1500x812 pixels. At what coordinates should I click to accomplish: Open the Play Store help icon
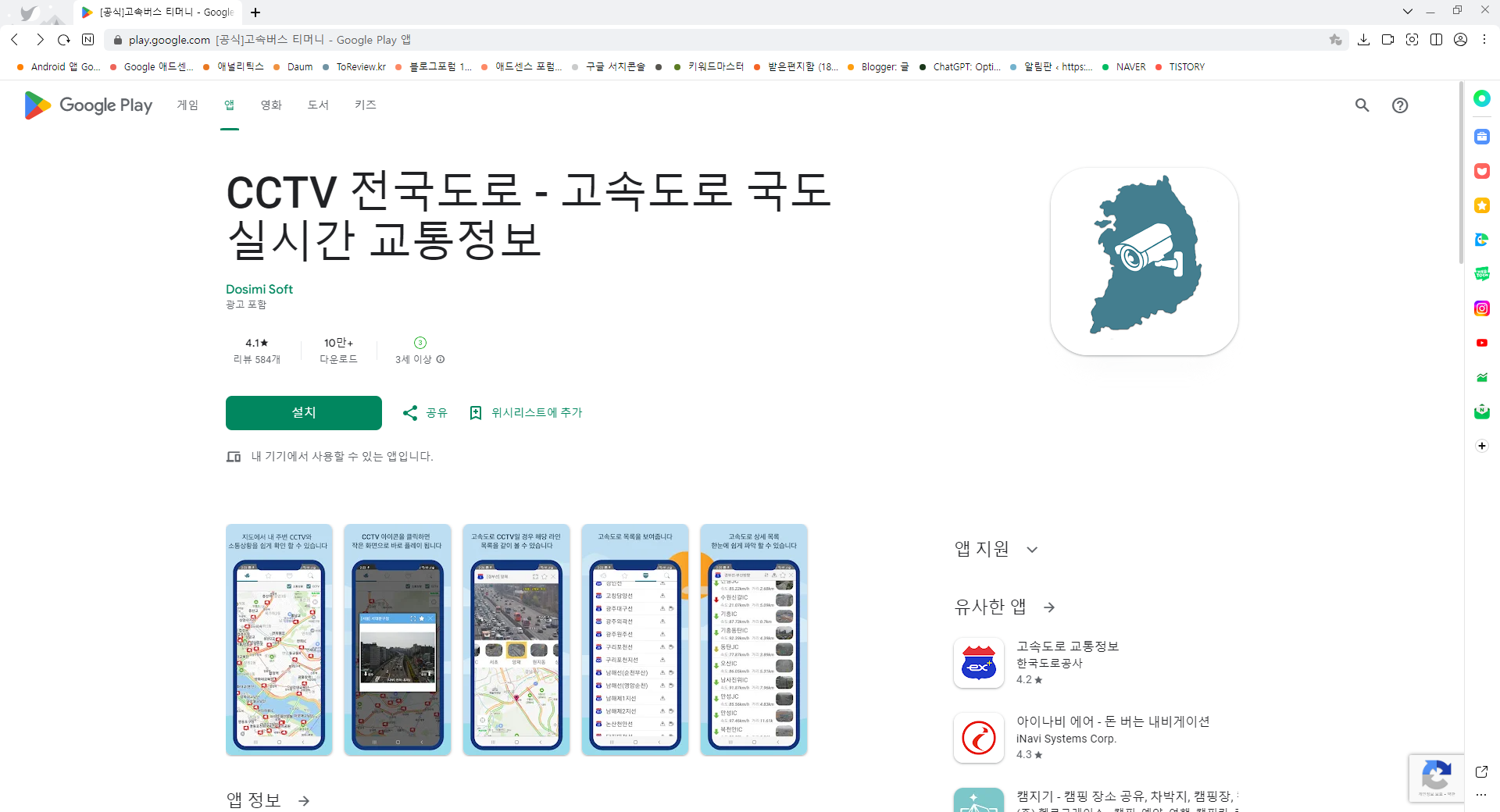(x=1399, y=105)
